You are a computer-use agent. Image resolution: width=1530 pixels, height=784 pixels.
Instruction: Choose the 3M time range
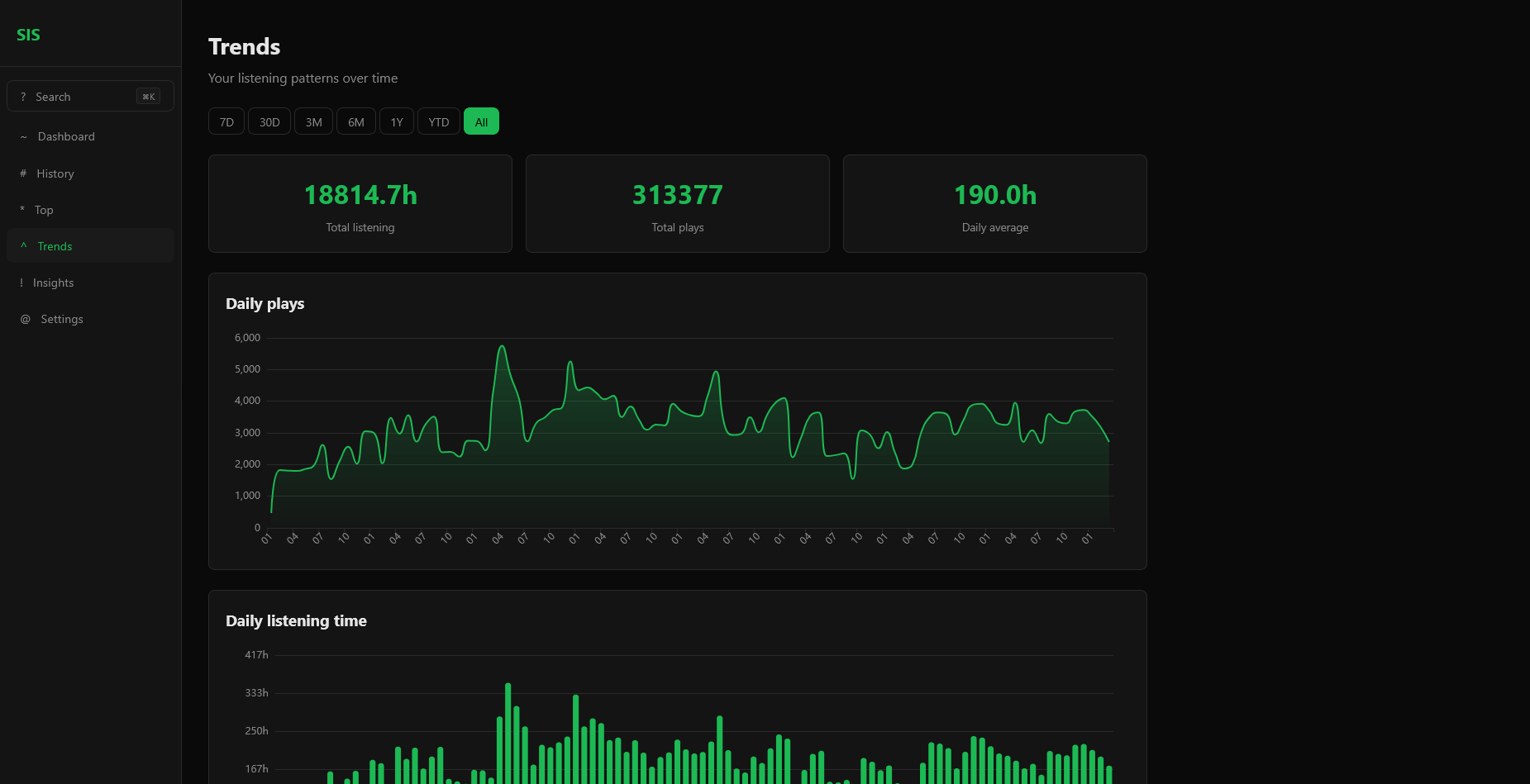313,121
